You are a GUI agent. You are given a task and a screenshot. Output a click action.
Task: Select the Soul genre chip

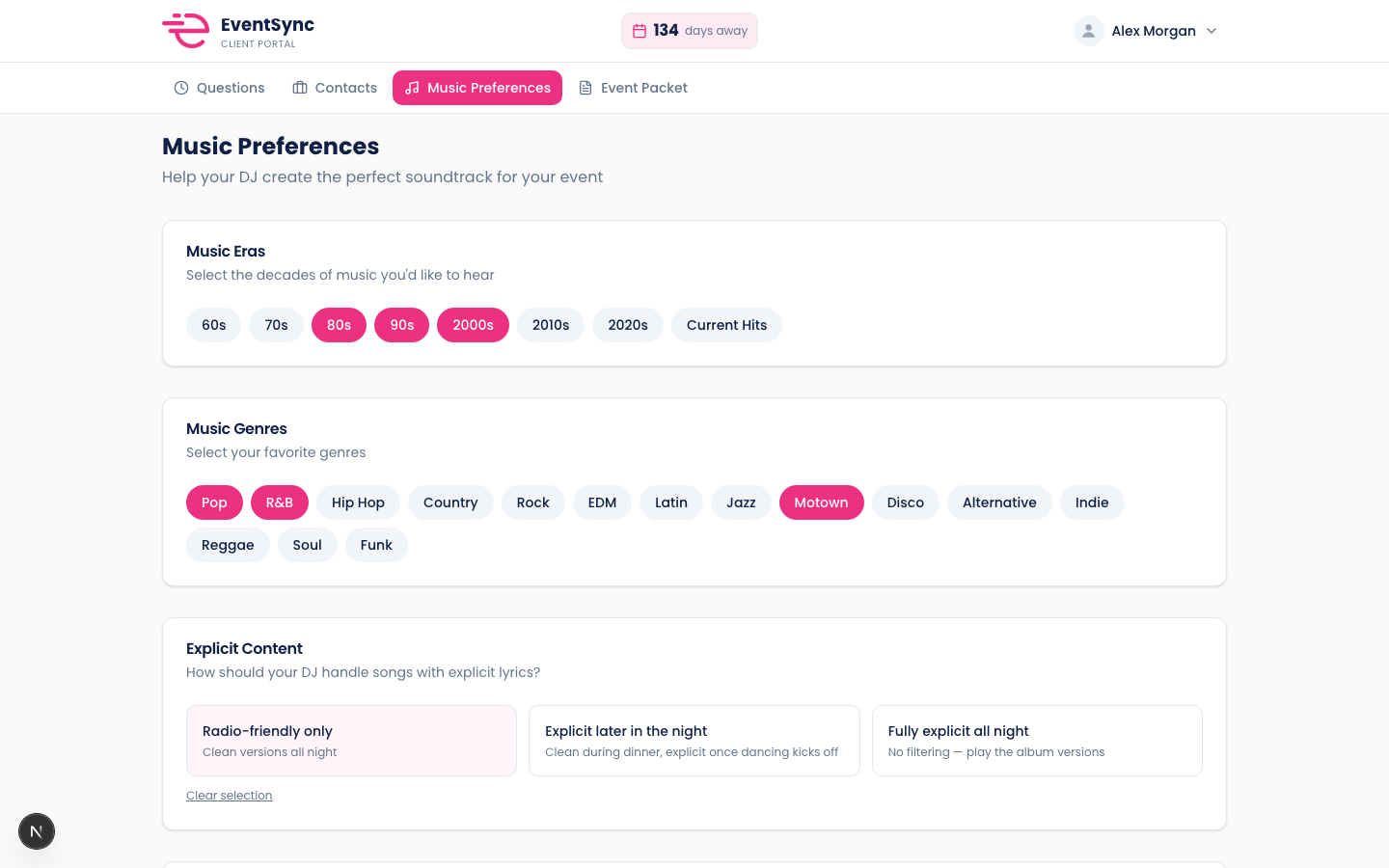pos(308,545)
